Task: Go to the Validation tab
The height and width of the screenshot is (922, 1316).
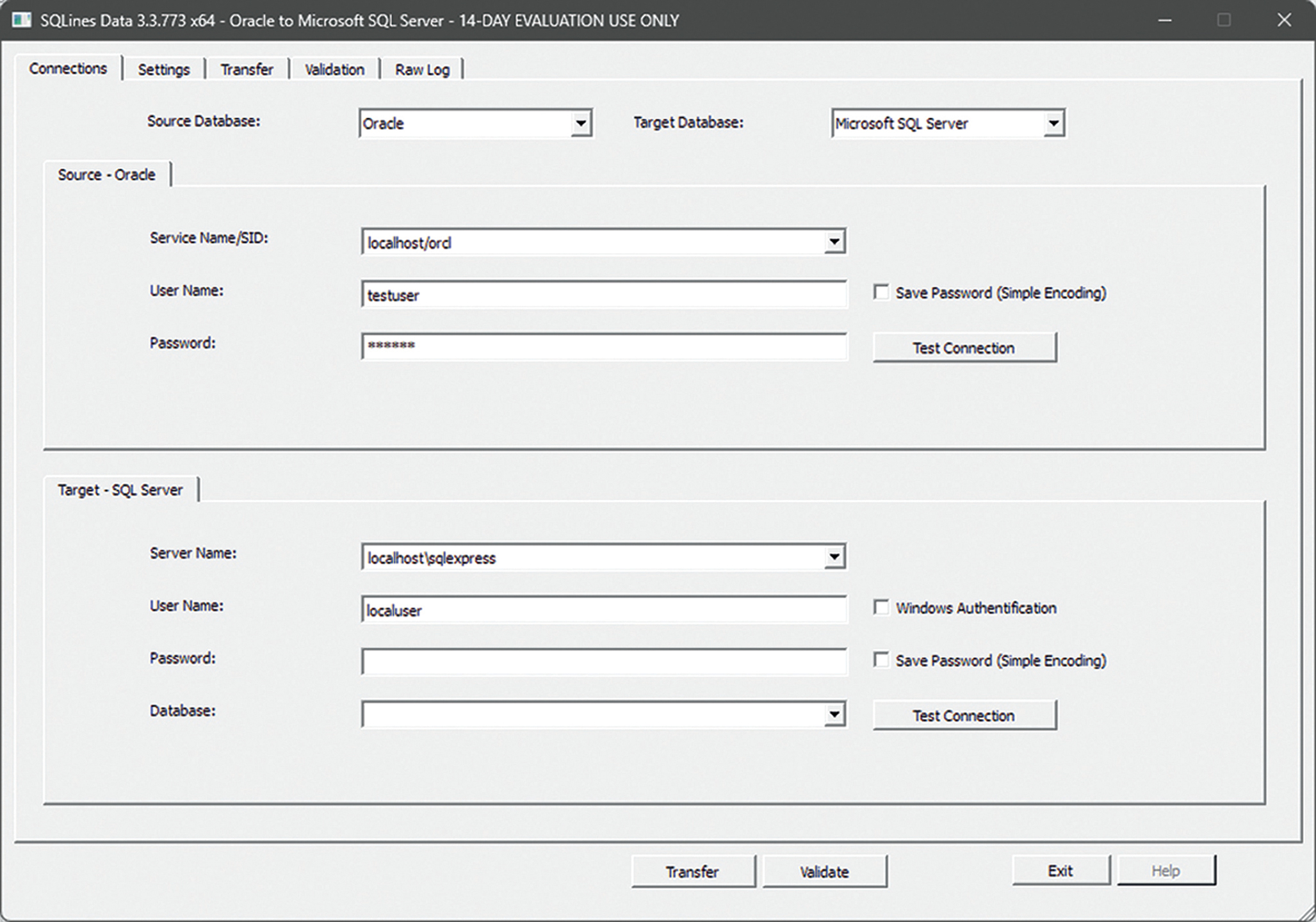Action: click(334, 69)
